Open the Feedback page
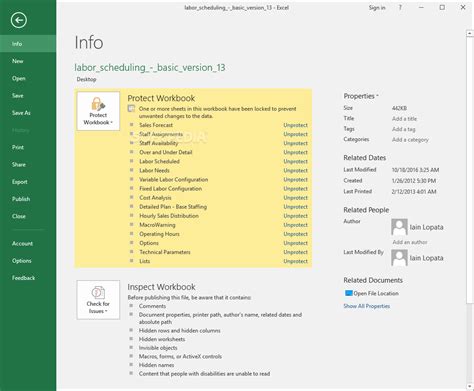This screenshot has height=391, width=474. coord(28,278)
